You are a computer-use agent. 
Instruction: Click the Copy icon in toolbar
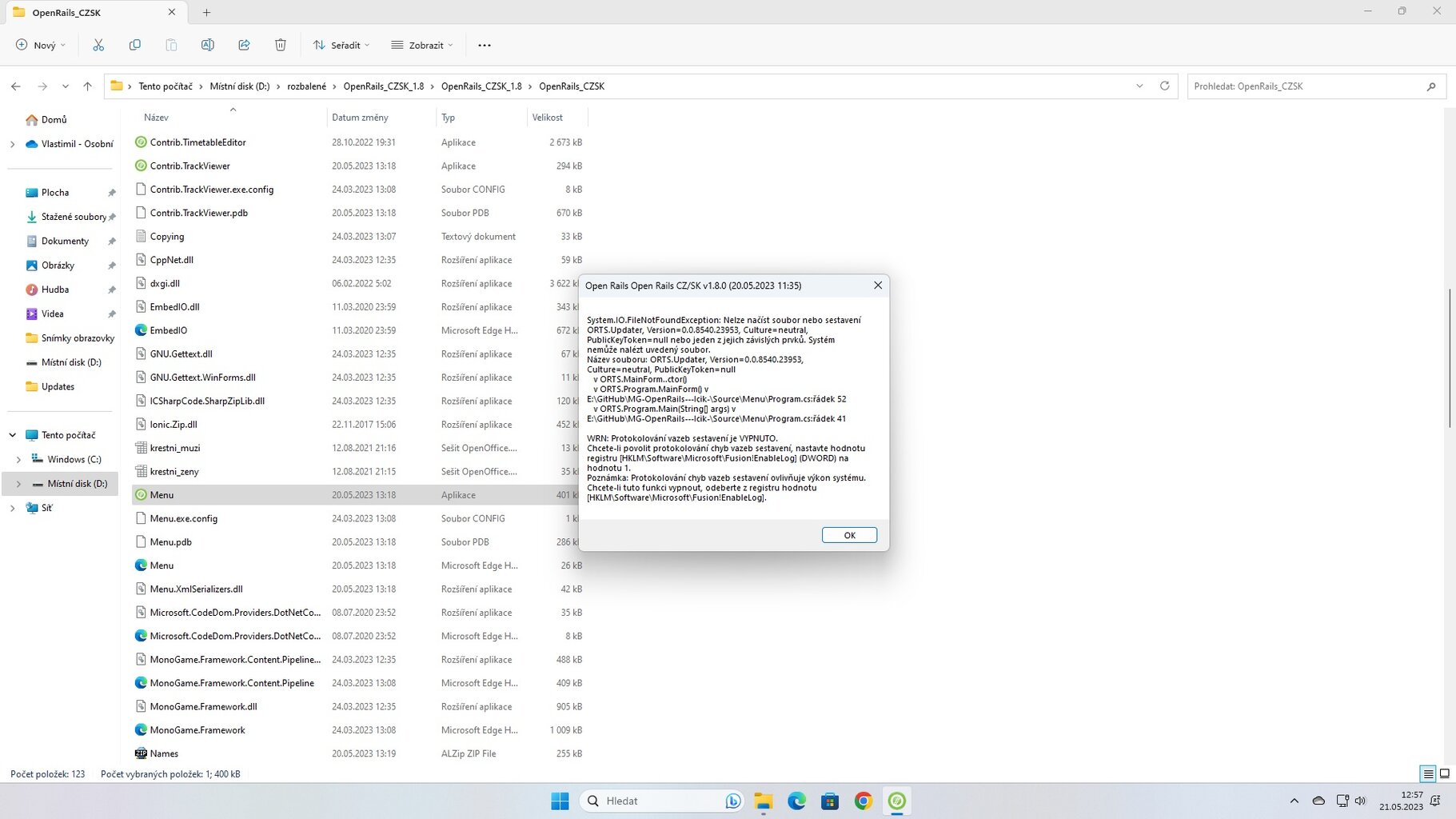tap(134, 45)
